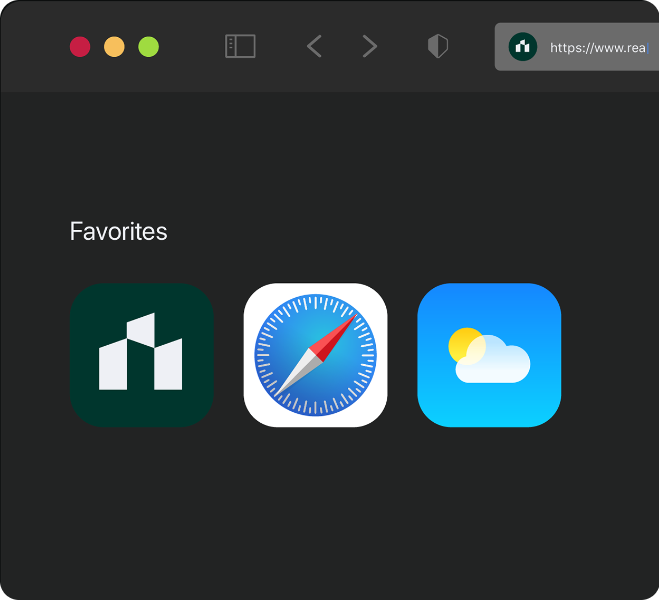
Task: Maximize the window using the green button
Action: [x=148, y=47]
